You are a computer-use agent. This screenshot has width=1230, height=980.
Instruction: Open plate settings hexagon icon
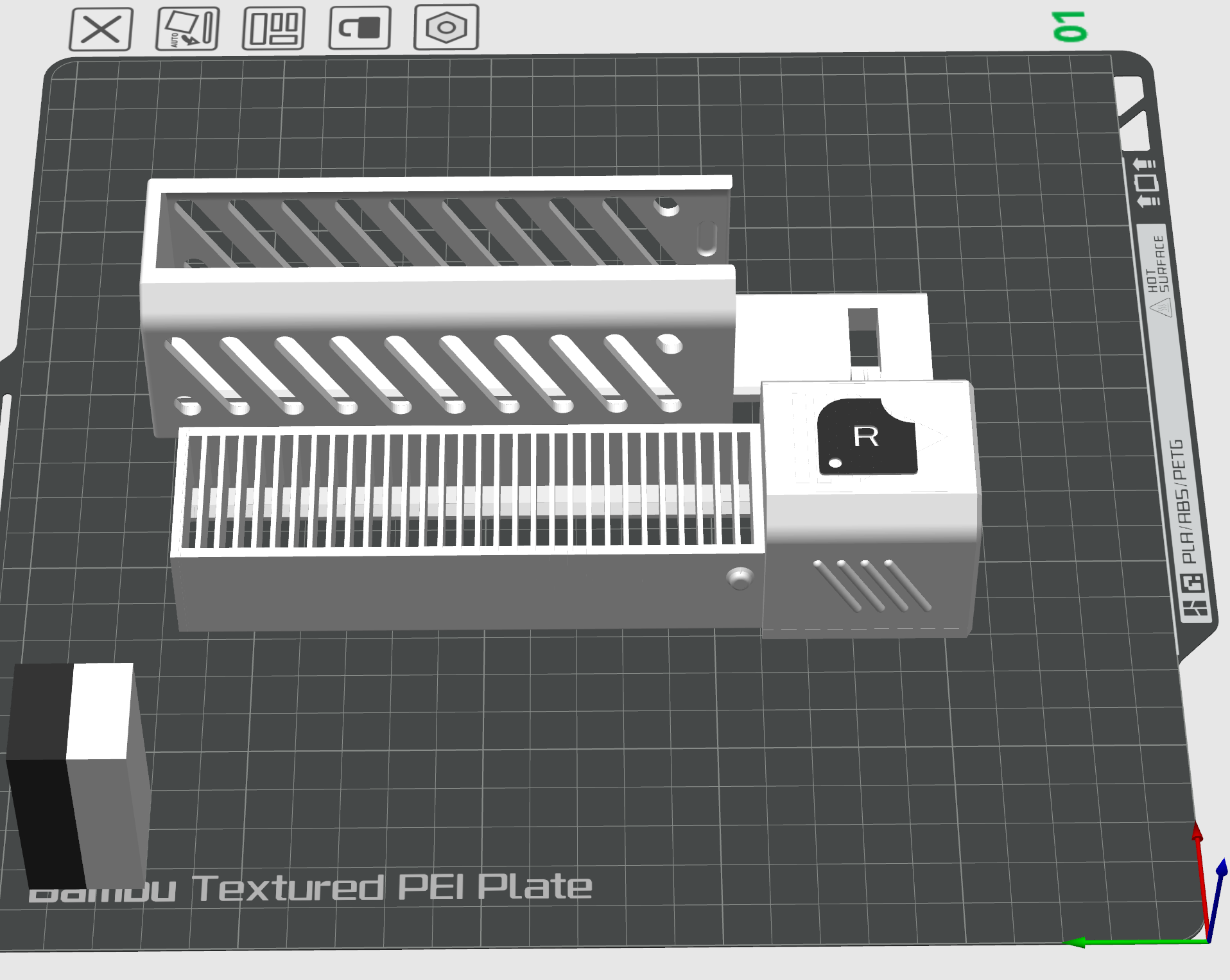click(446, 27)
